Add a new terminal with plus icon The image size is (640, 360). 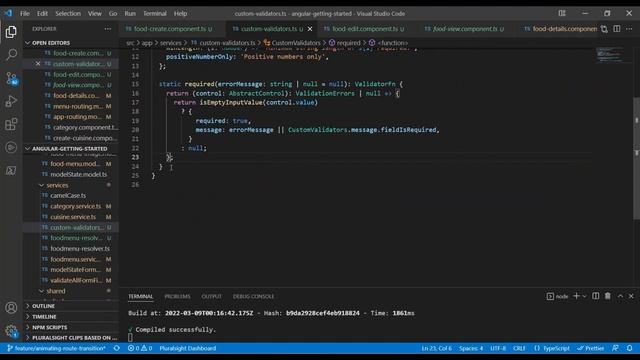coord(576,296)
